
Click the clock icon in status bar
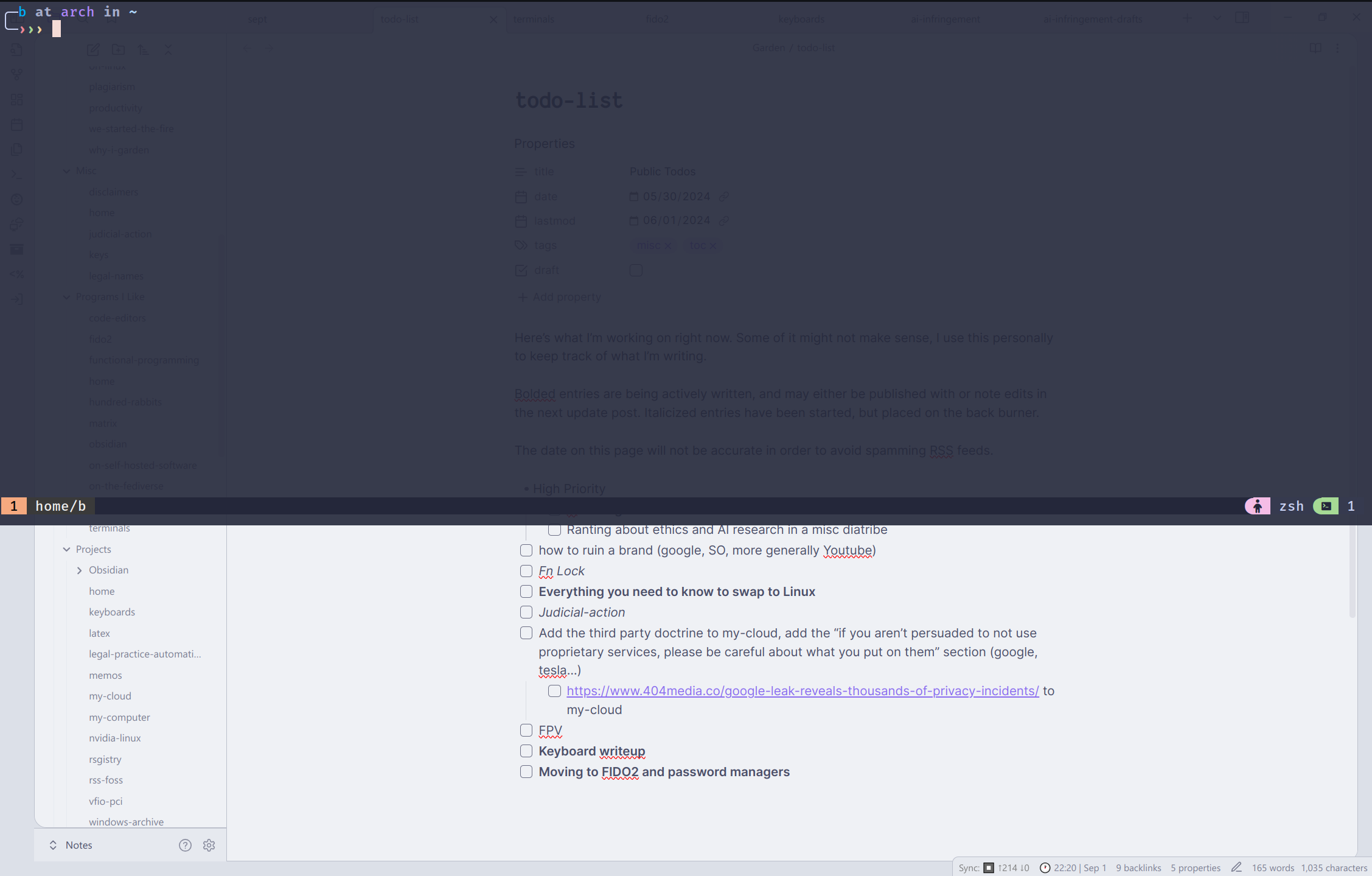click(x=1045, y=868)
